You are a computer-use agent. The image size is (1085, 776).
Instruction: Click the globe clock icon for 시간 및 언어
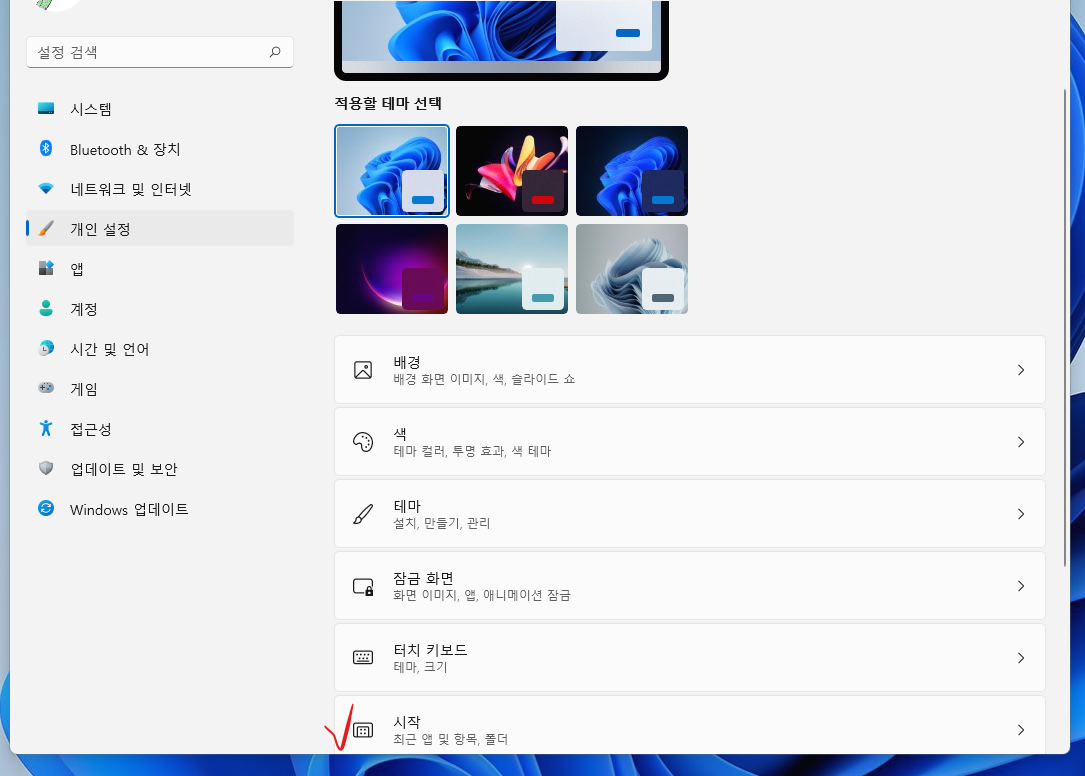[46, 348]
